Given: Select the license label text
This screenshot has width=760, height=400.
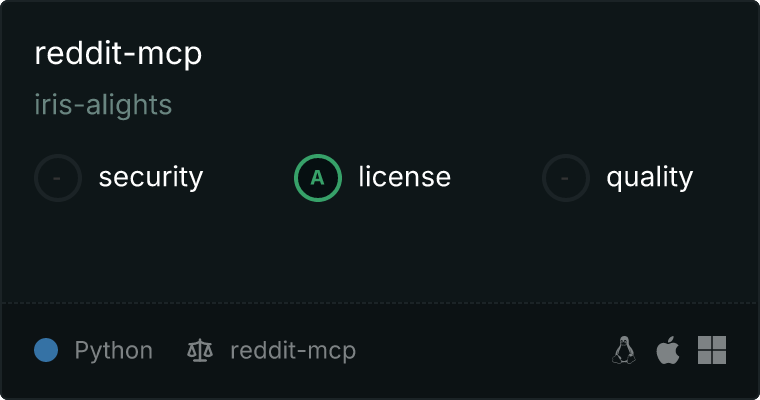Looking at the screenshot, I should 405,176.
